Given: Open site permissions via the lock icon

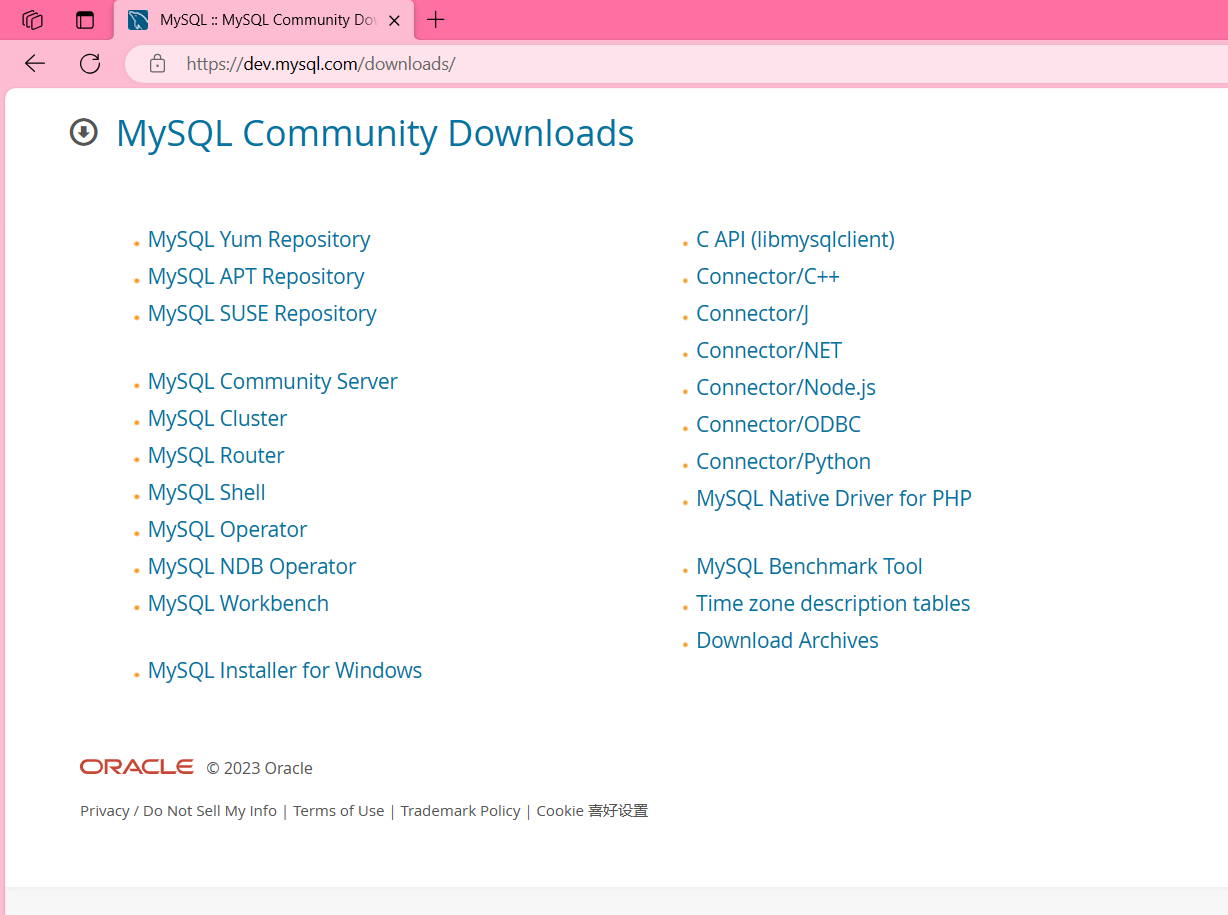Looking at the screenshot, I should pyautogui.click(x=156, y=62).
